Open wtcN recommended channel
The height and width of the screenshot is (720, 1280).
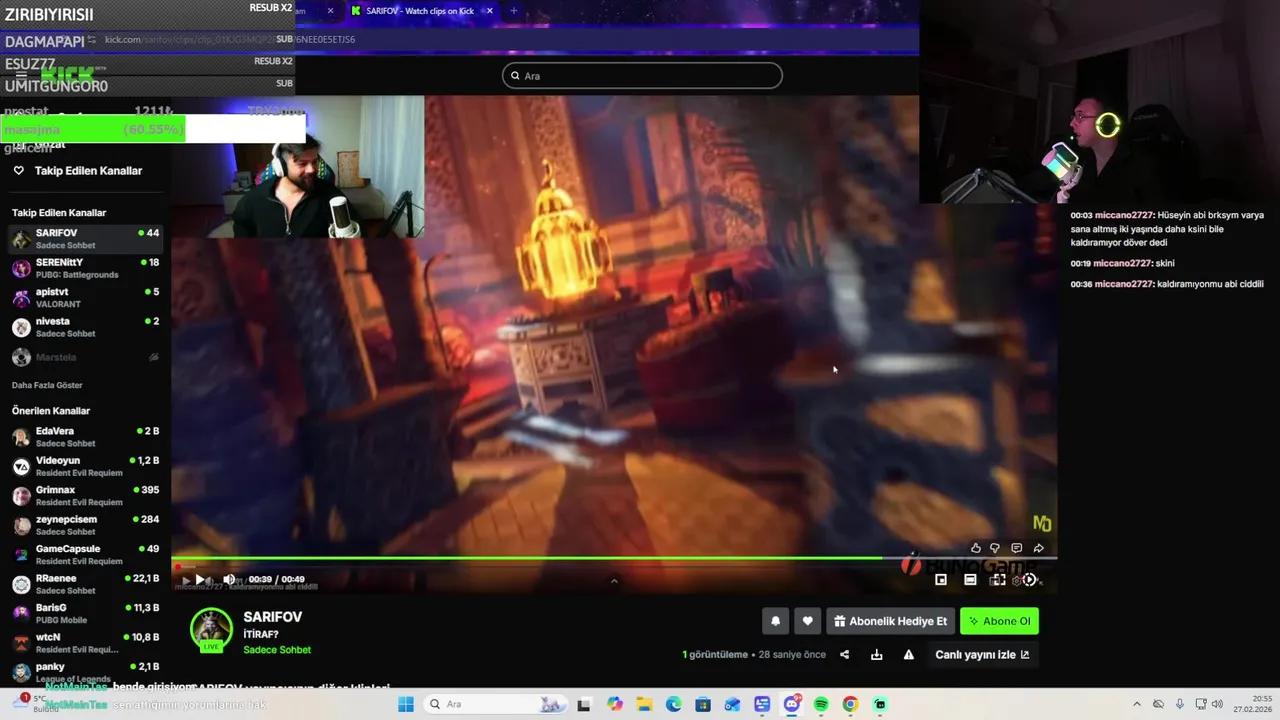pyautogui.click(x=85, y=643)
